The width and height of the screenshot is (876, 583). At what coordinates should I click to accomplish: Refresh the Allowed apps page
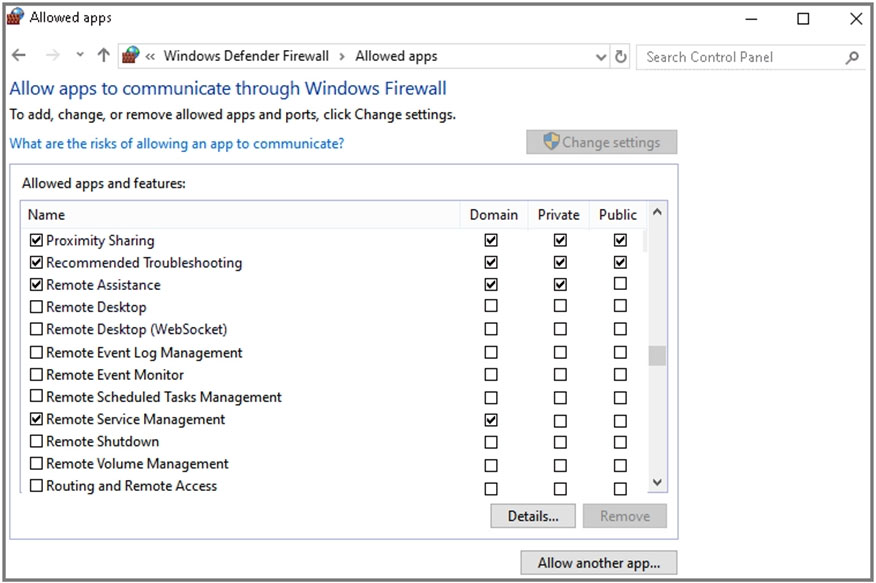(621, 57)
